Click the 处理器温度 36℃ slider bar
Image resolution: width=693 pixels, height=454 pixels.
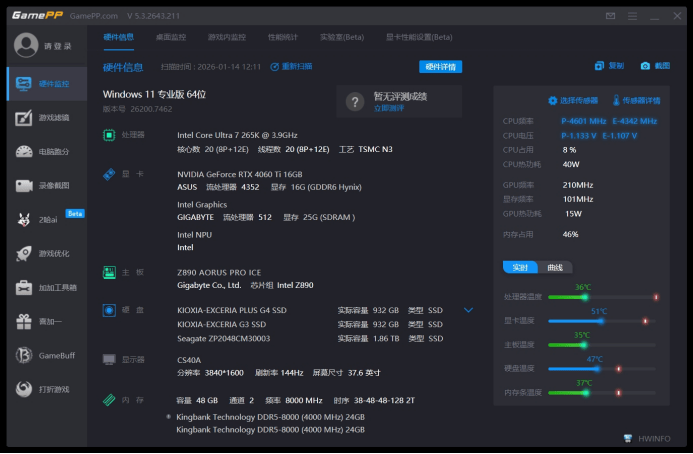pos(603,297)
